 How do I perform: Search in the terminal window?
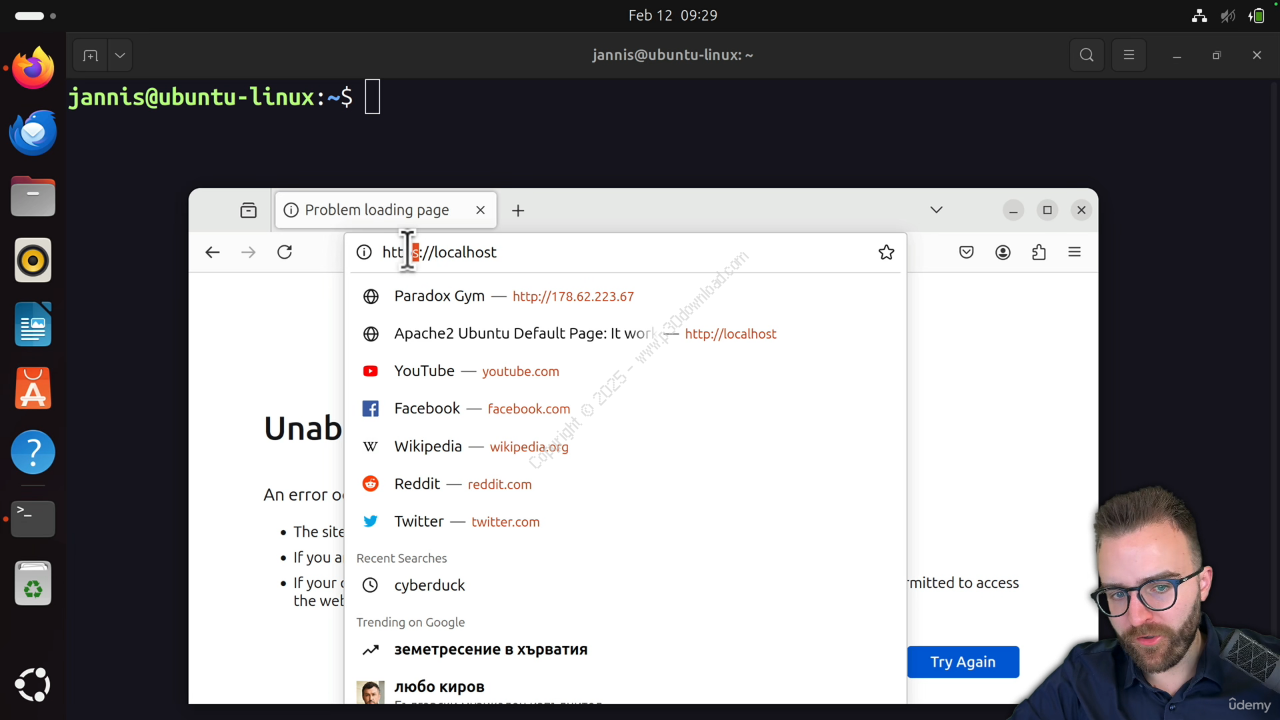pos(1087,55)
